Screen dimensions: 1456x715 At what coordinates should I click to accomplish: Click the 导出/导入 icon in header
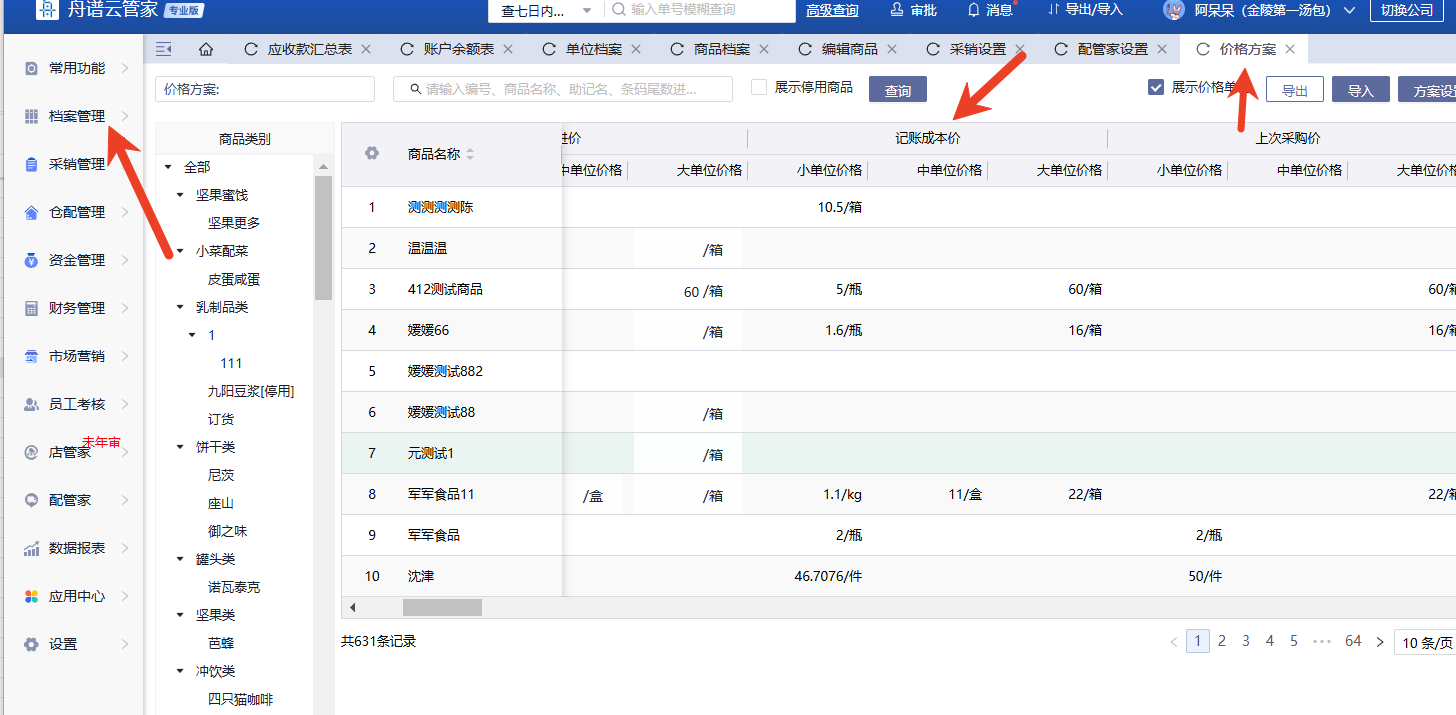tap(1053, 10)
